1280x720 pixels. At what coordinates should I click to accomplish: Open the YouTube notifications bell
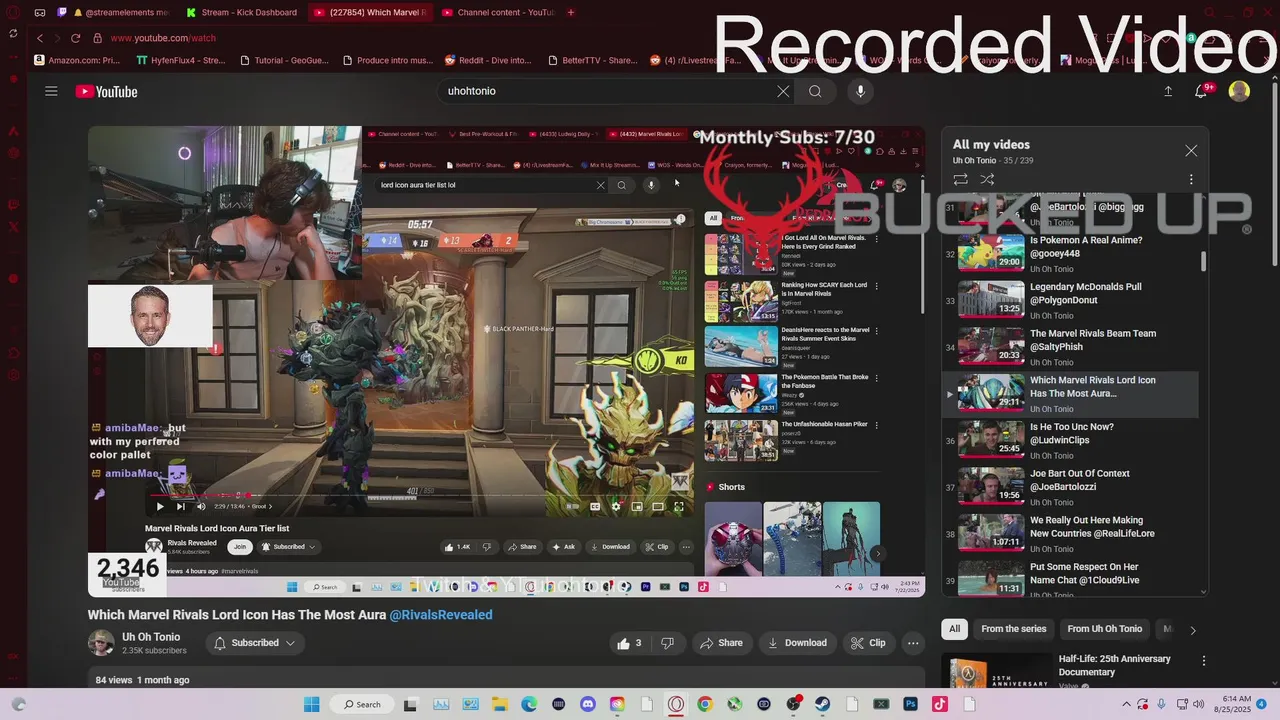pos(1201,91)
